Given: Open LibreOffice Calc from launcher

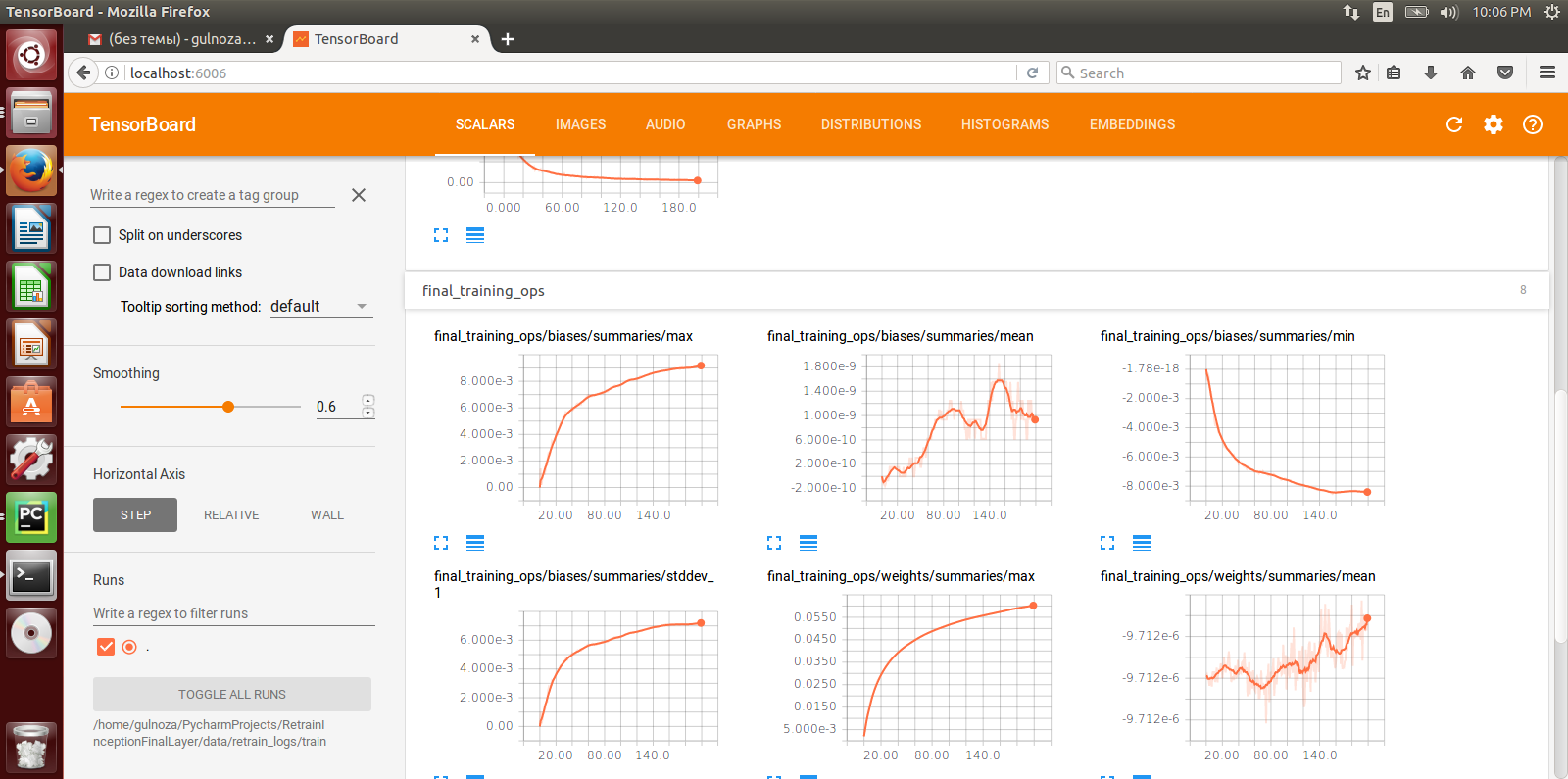Looking at the screenshot, I should pos(31,286).
